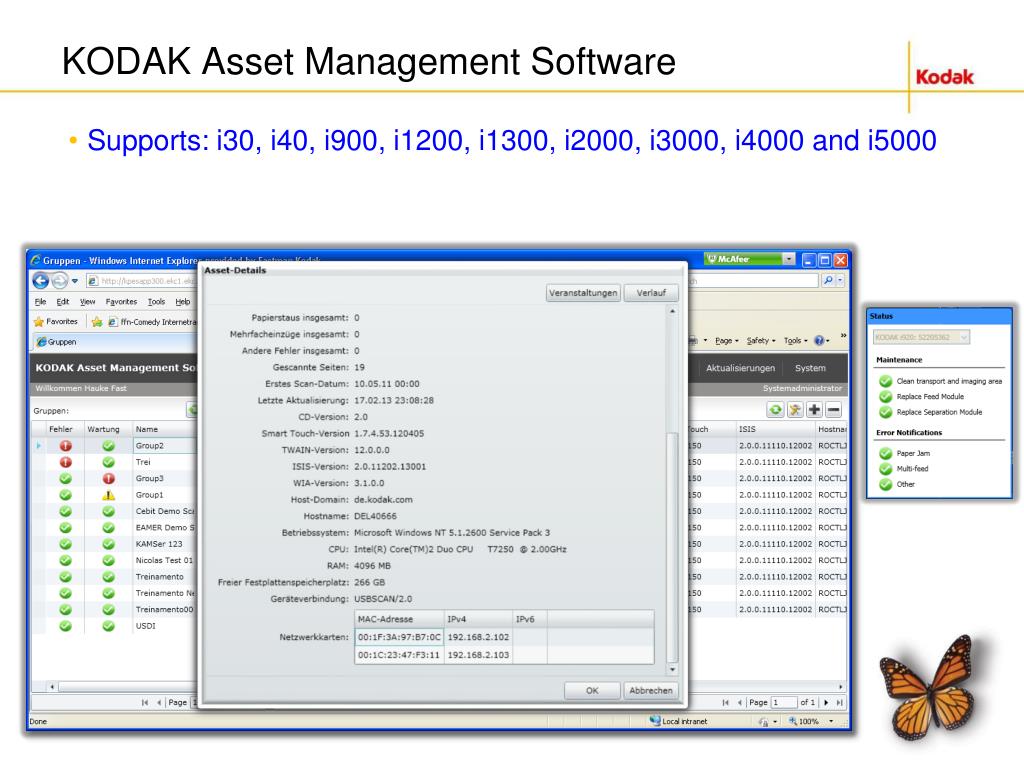Open the search provider dropdown arrow
Viewport: 1024px width, 768px height.
(840, 280)
